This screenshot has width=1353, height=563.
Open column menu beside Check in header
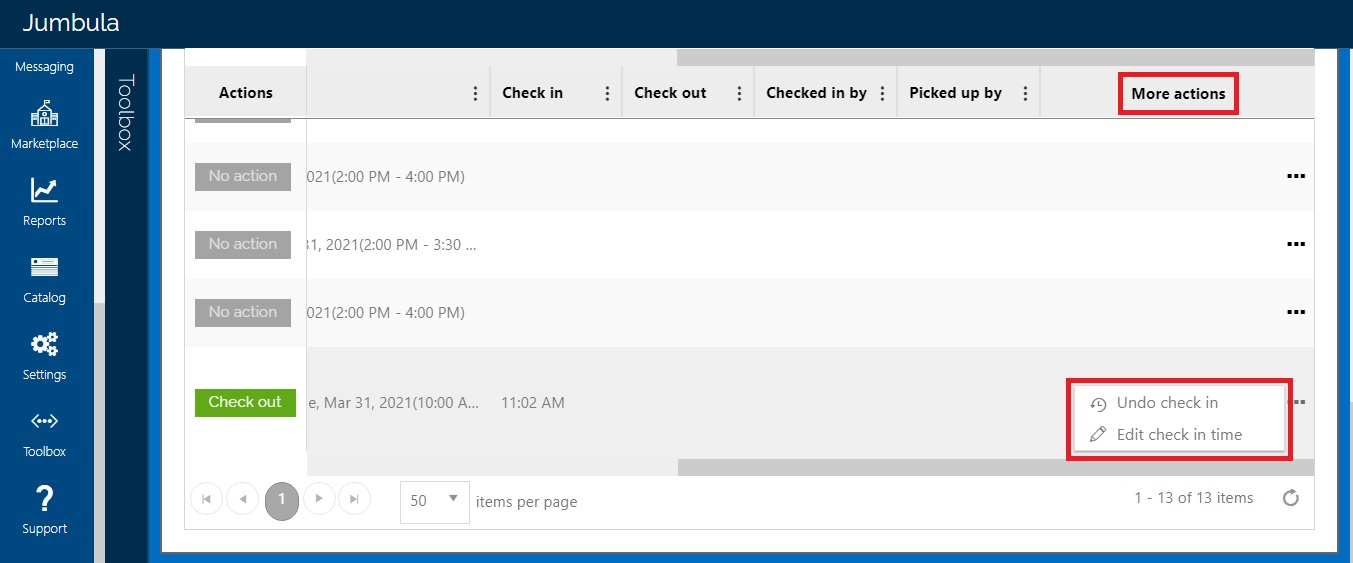click(607, 93)
